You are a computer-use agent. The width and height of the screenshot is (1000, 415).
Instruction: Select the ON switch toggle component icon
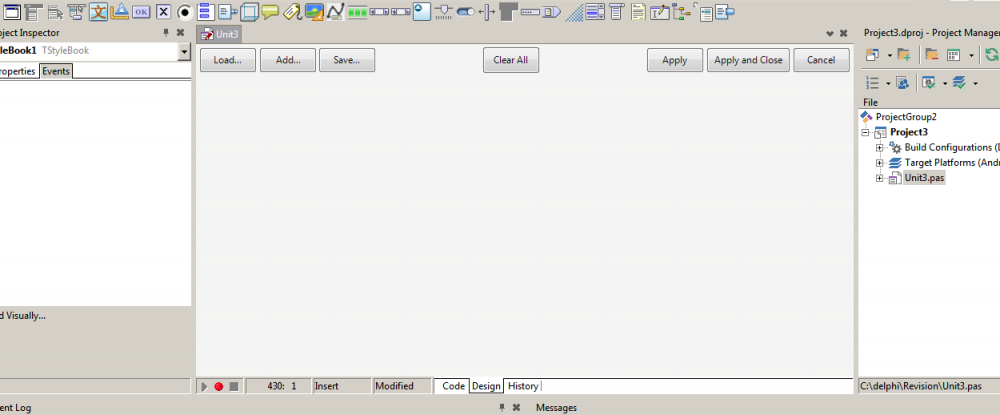[x=465, y=12]
